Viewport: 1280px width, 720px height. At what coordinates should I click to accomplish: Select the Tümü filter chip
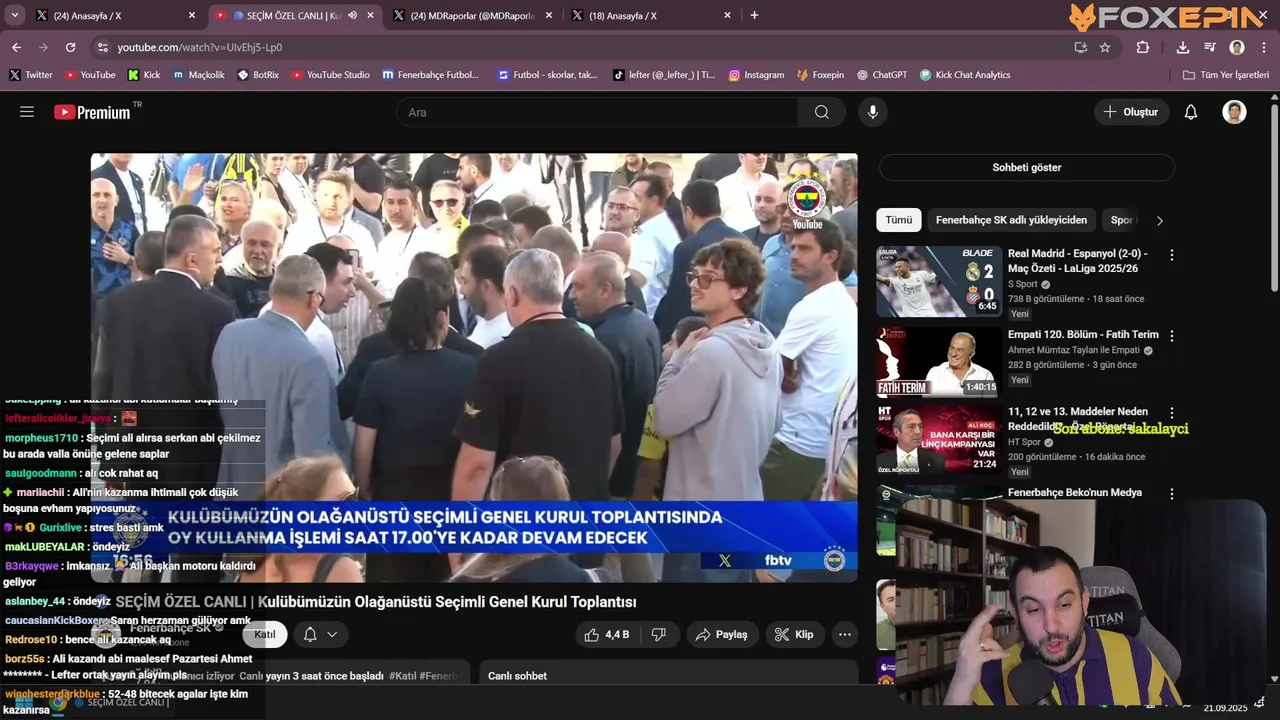point(898,220)
